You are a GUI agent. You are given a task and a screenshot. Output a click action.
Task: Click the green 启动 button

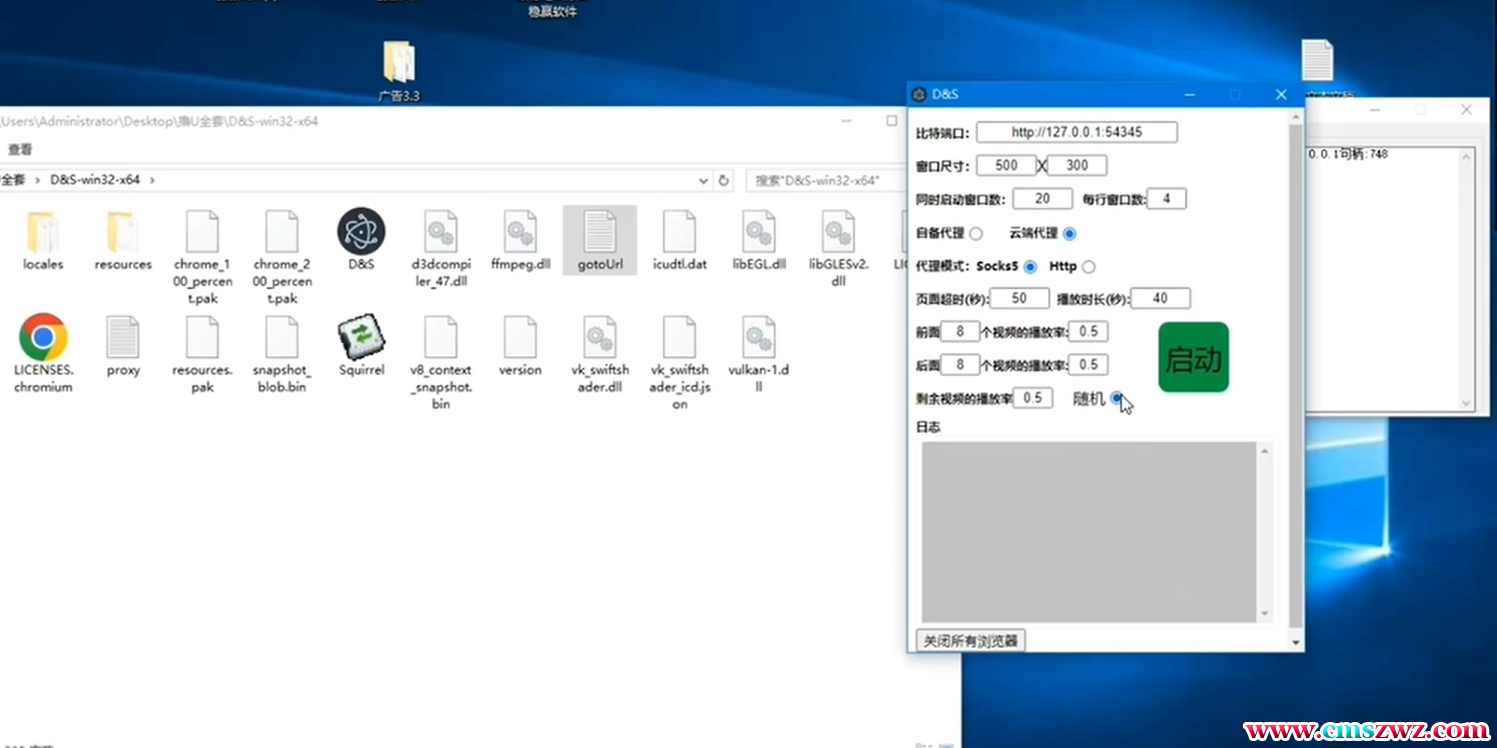(1193, 358)
